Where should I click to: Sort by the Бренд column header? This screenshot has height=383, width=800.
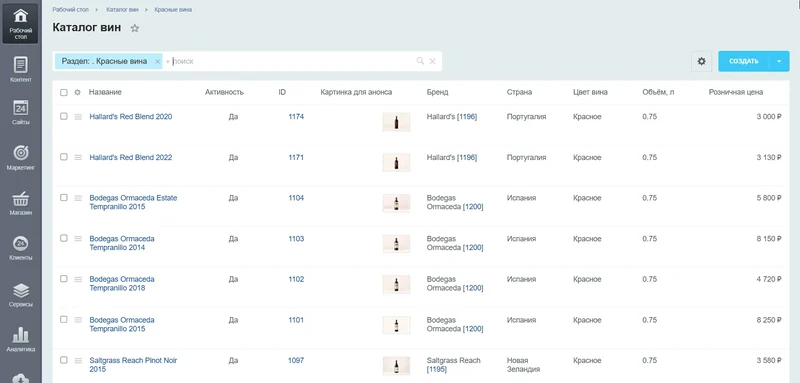tap(438, 92)
